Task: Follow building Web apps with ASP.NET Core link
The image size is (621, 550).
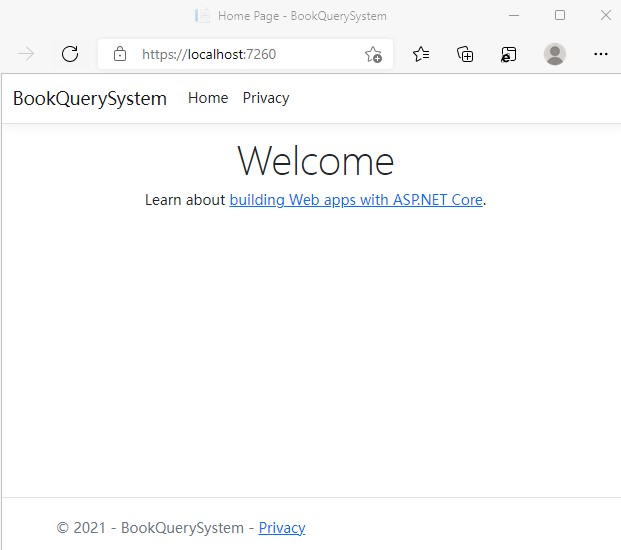Action: (356, 200)
